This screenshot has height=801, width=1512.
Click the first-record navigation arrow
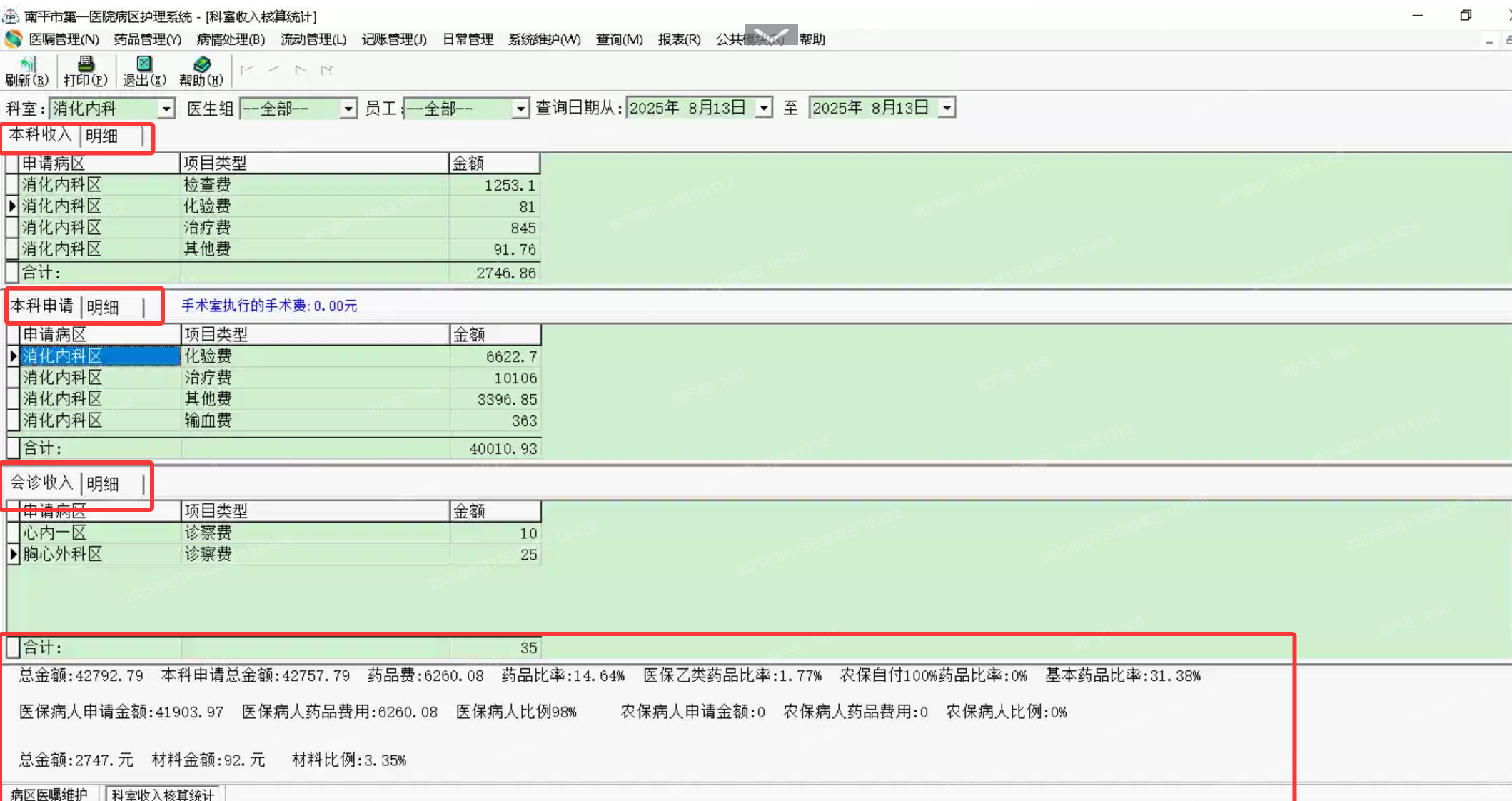pyautogui.click(x=246, y=70)
